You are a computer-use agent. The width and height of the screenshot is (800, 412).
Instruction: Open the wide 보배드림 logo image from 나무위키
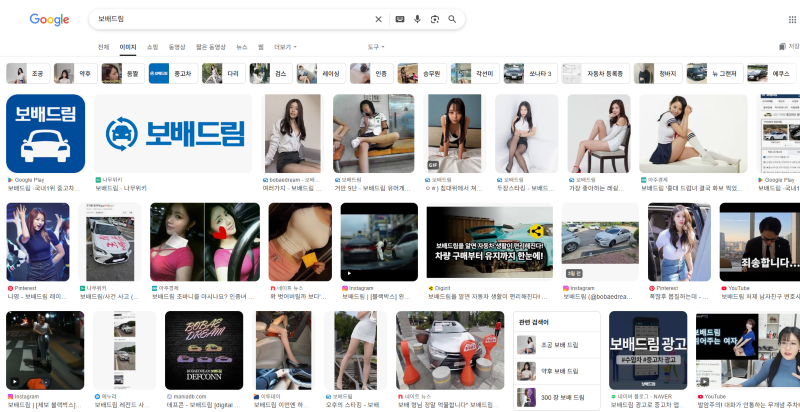point(173,134)
